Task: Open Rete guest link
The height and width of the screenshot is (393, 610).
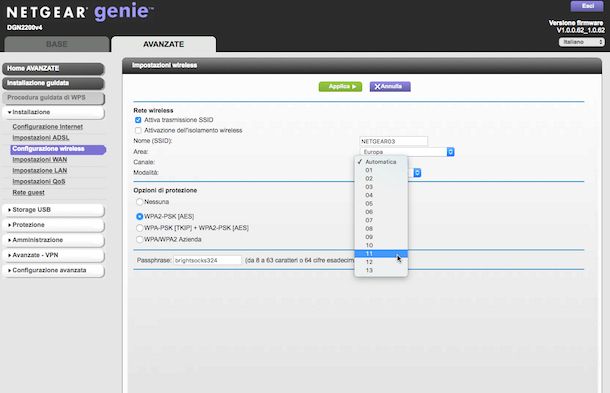Action: (28, 192)
